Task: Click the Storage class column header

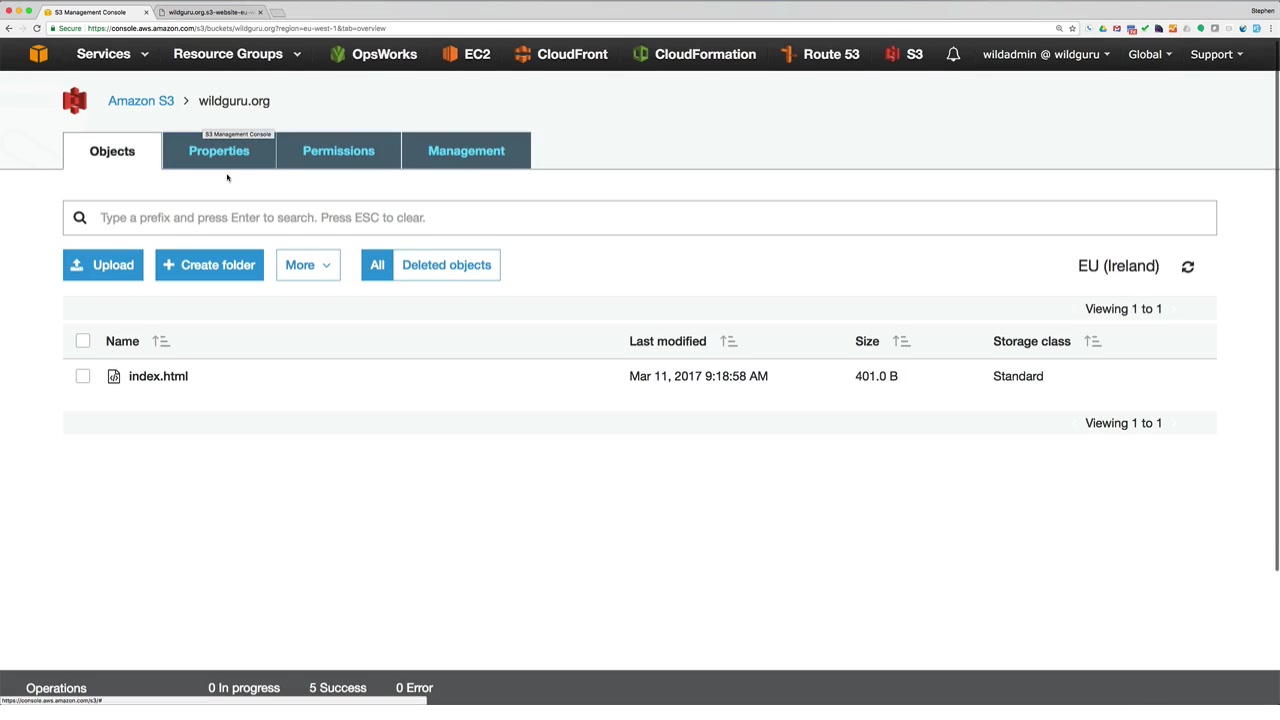Action: tap(1032, 341)
